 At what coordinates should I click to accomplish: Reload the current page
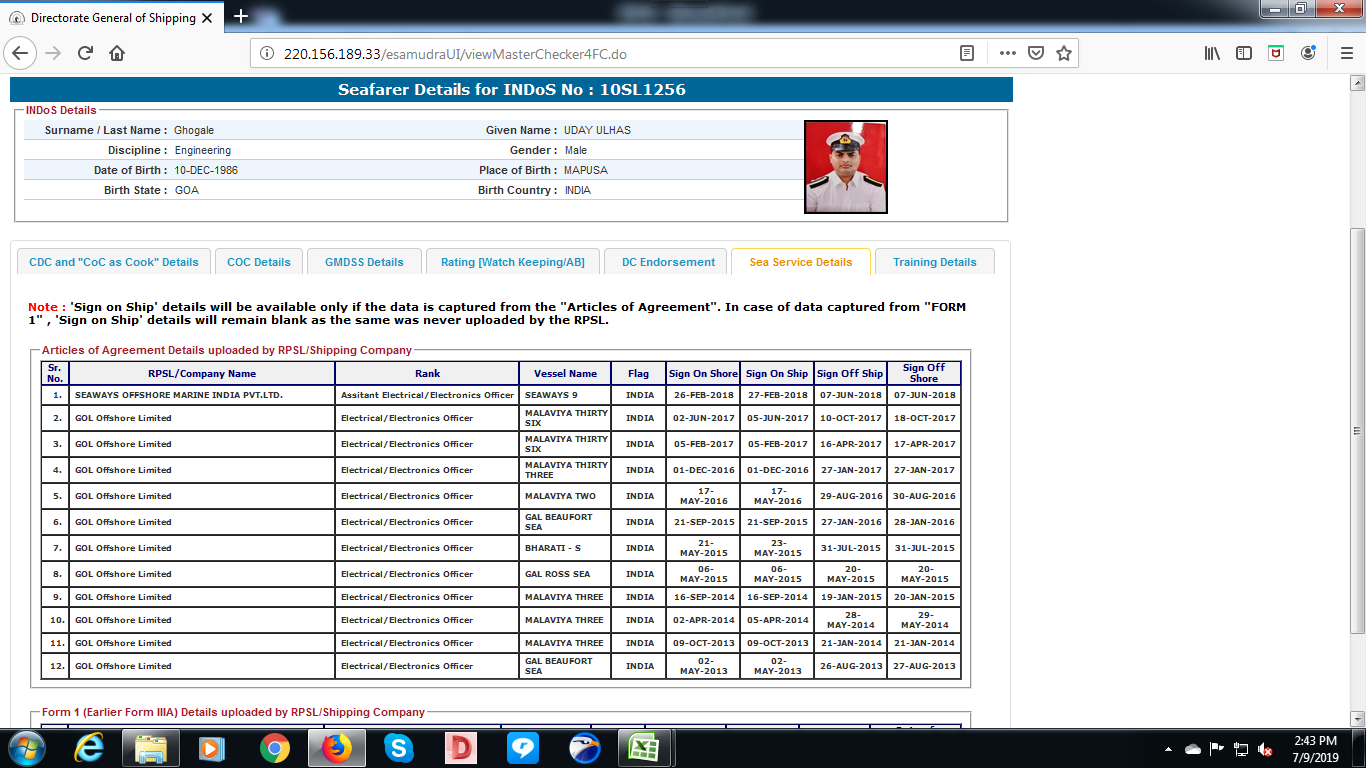(85, 53)
